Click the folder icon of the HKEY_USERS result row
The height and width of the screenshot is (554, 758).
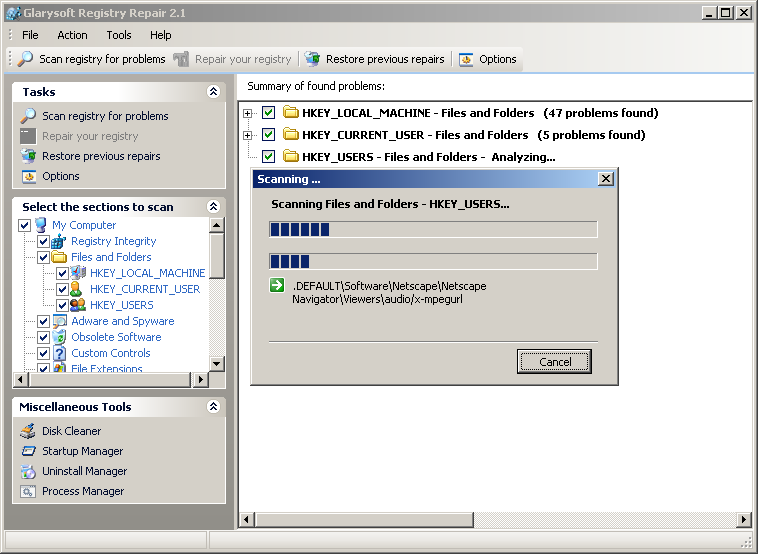point(291,156)
